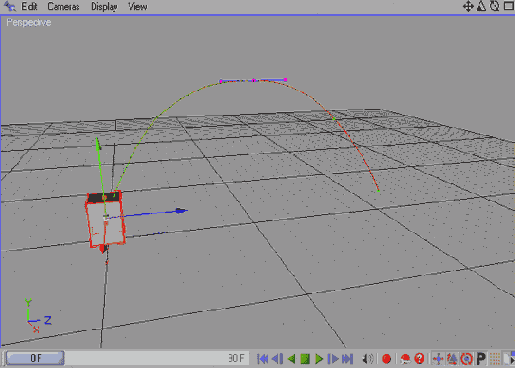This screenshot has height=368, width=515.
Task: Click the move camera viewport icon
Action: [x=468, y=6]
